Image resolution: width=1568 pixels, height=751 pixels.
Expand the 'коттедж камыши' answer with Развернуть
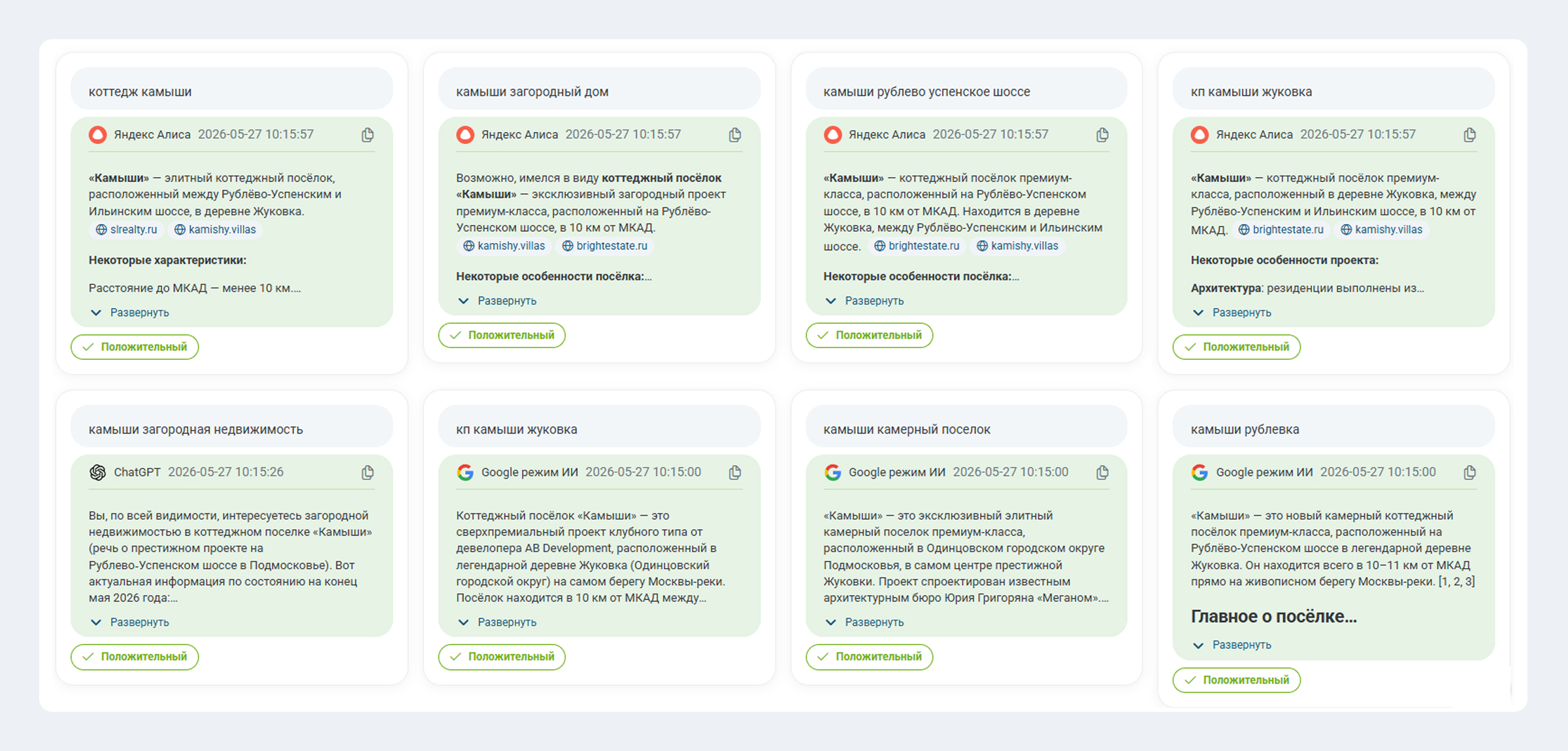(x=130, y=312)
